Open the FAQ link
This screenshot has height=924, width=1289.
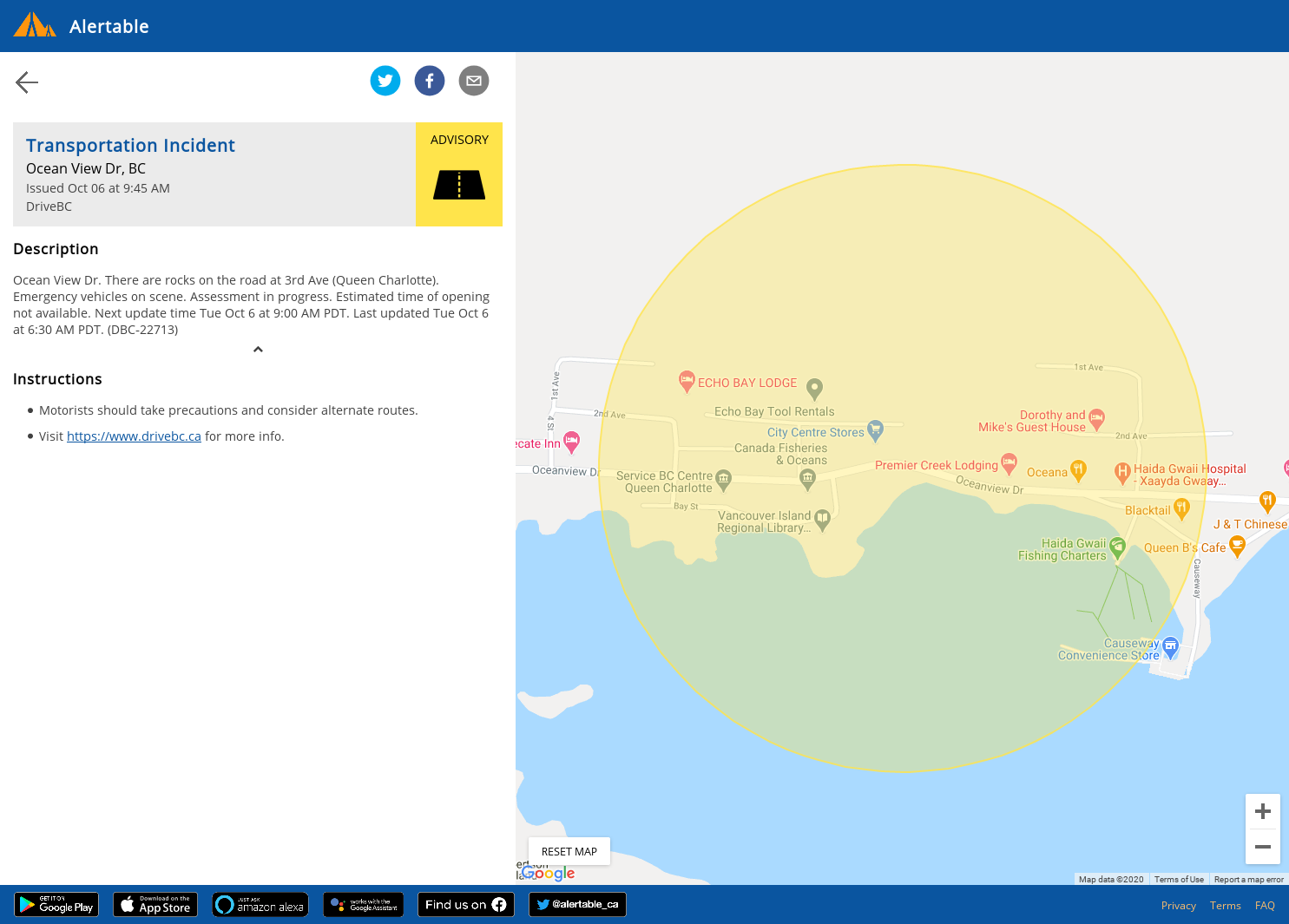pyautogui.click(x=1265, y=906)
